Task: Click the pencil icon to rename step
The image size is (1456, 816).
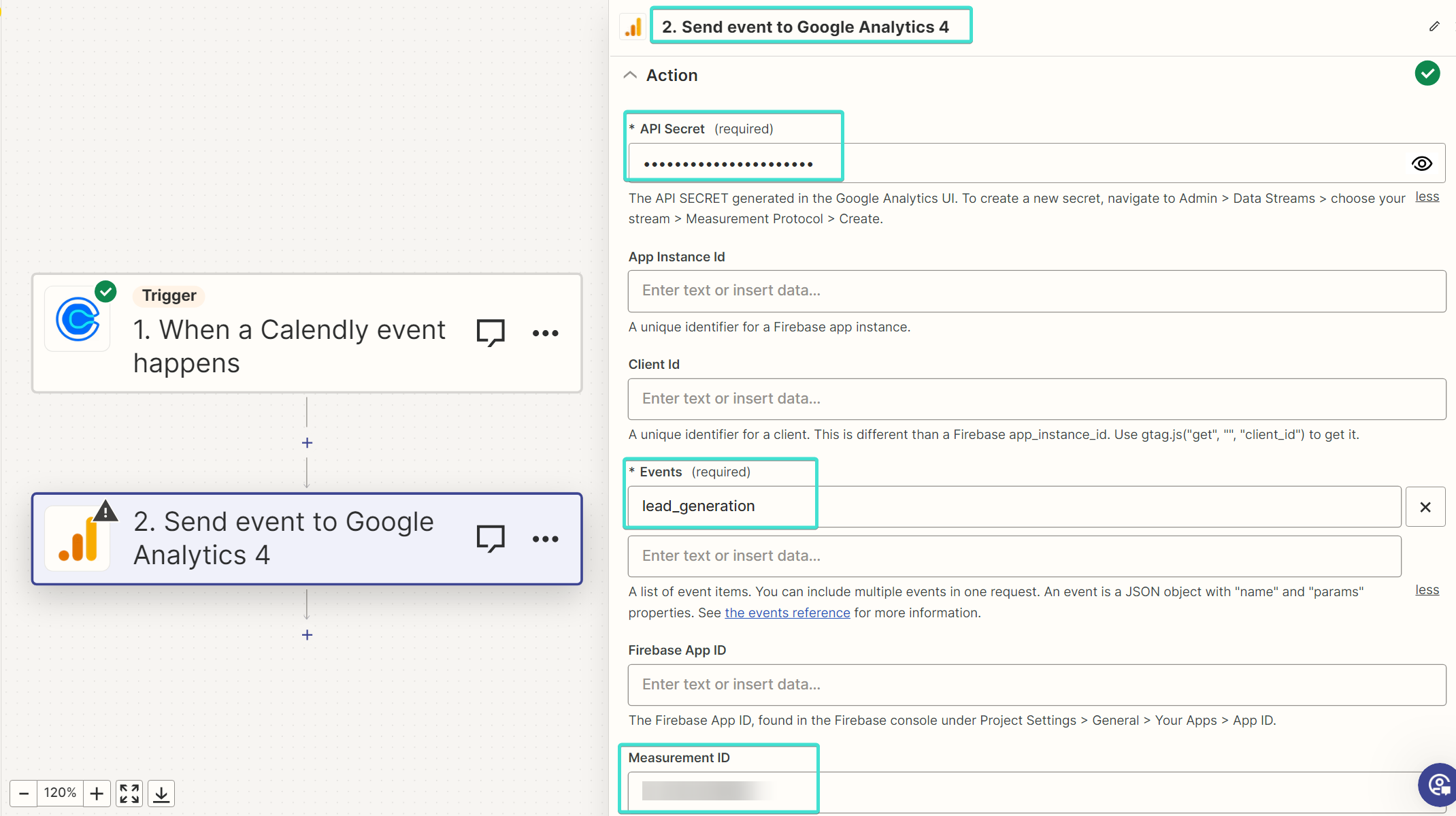Action: point(1434,27)
